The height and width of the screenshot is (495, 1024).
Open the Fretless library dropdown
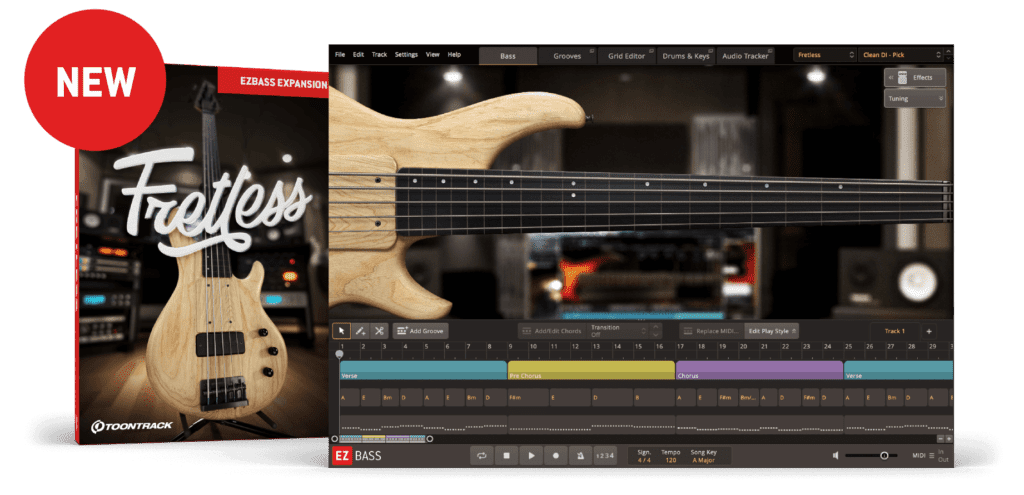[x=825, y=56]
